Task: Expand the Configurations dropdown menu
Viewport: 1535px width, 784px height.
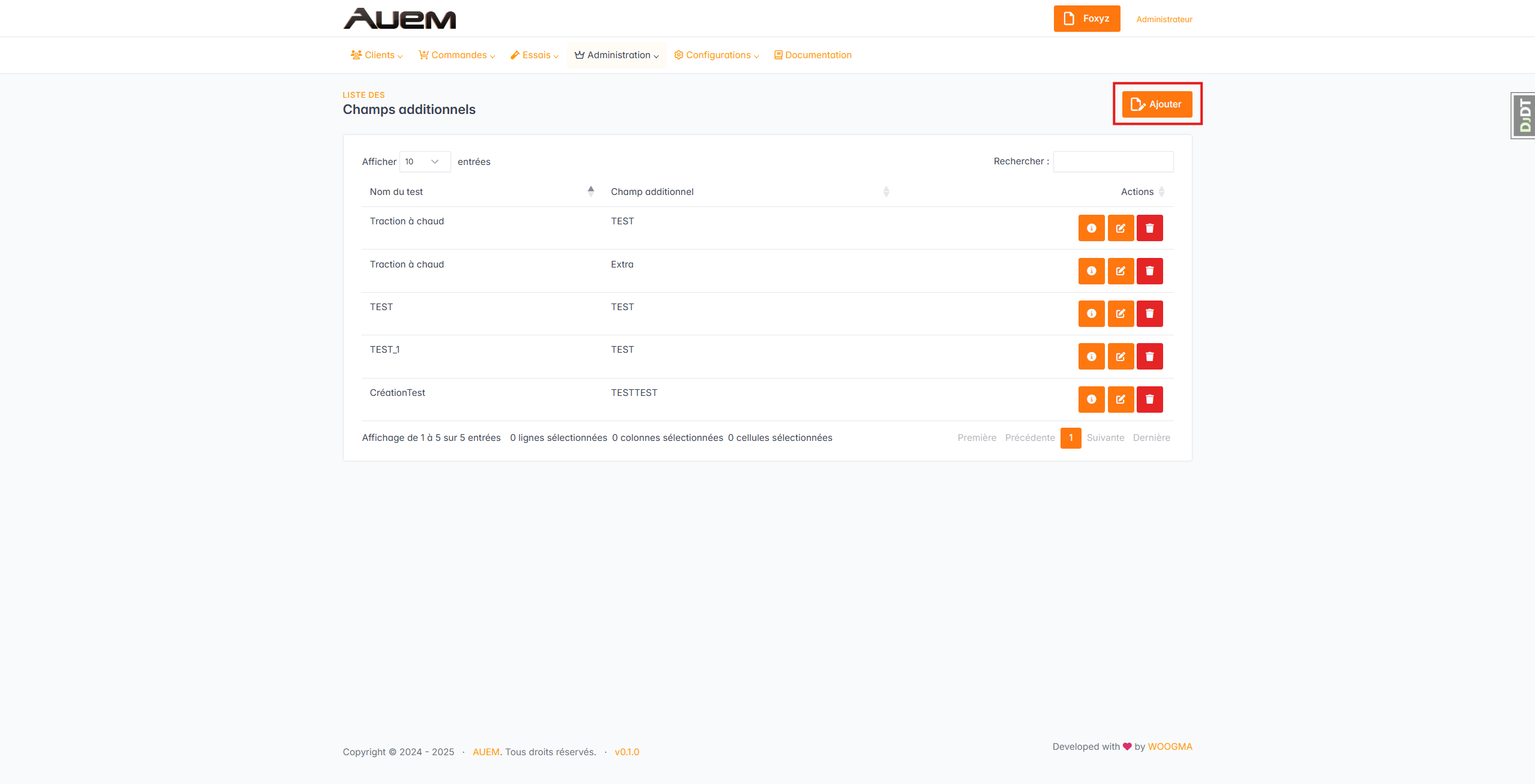Action: click(717, 55)
